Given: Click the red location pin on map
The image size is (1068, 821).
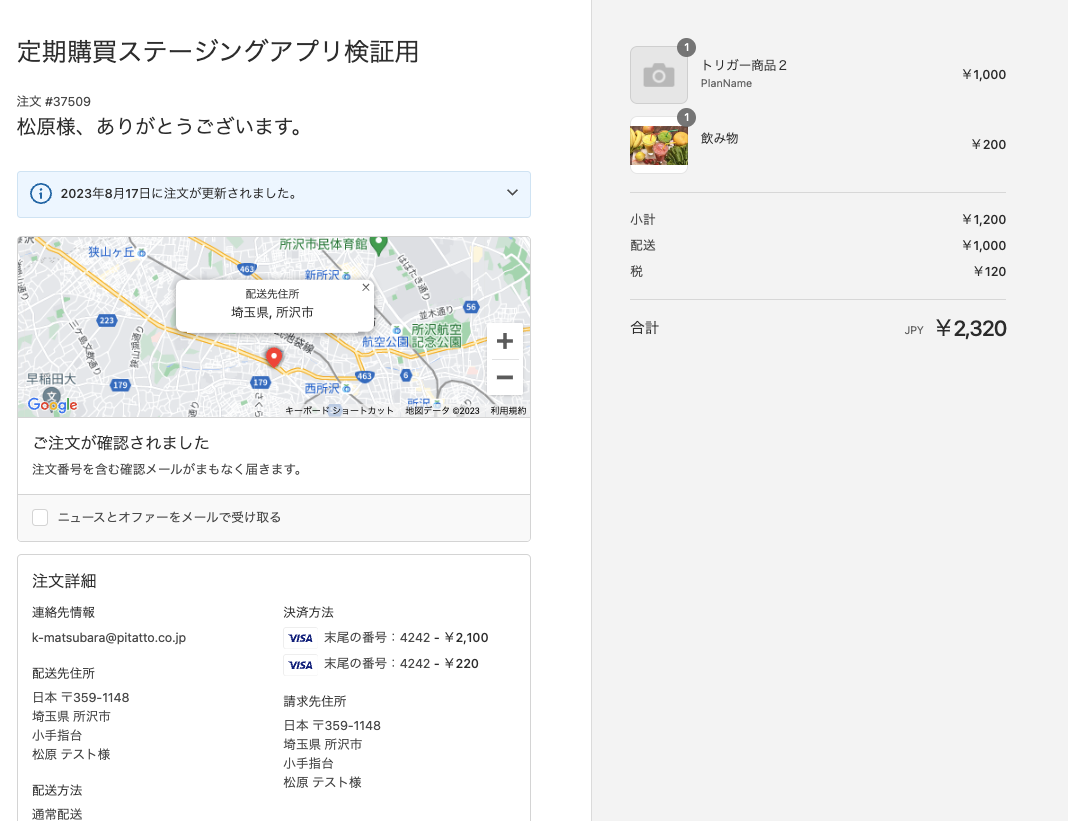Looking at the screenshot, I should coord(273,357).
